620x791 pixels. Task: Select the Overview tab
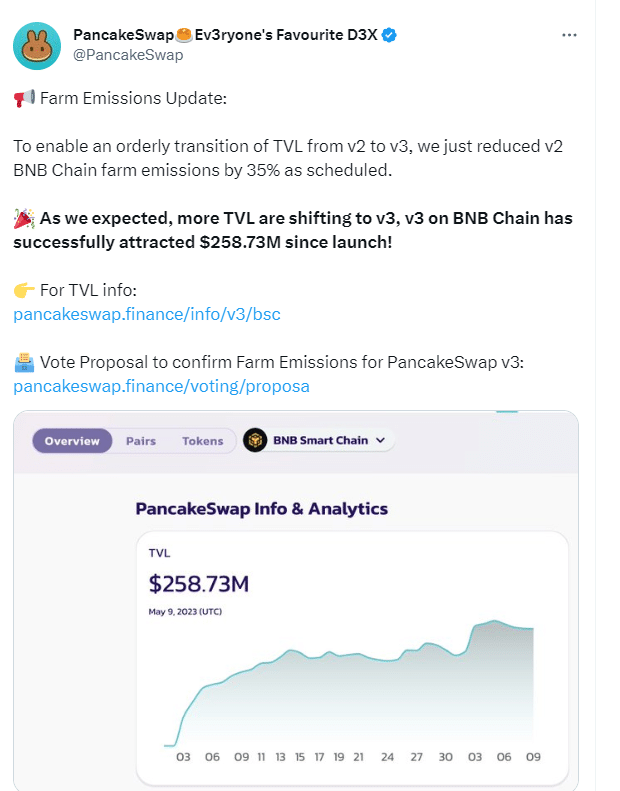72,441
